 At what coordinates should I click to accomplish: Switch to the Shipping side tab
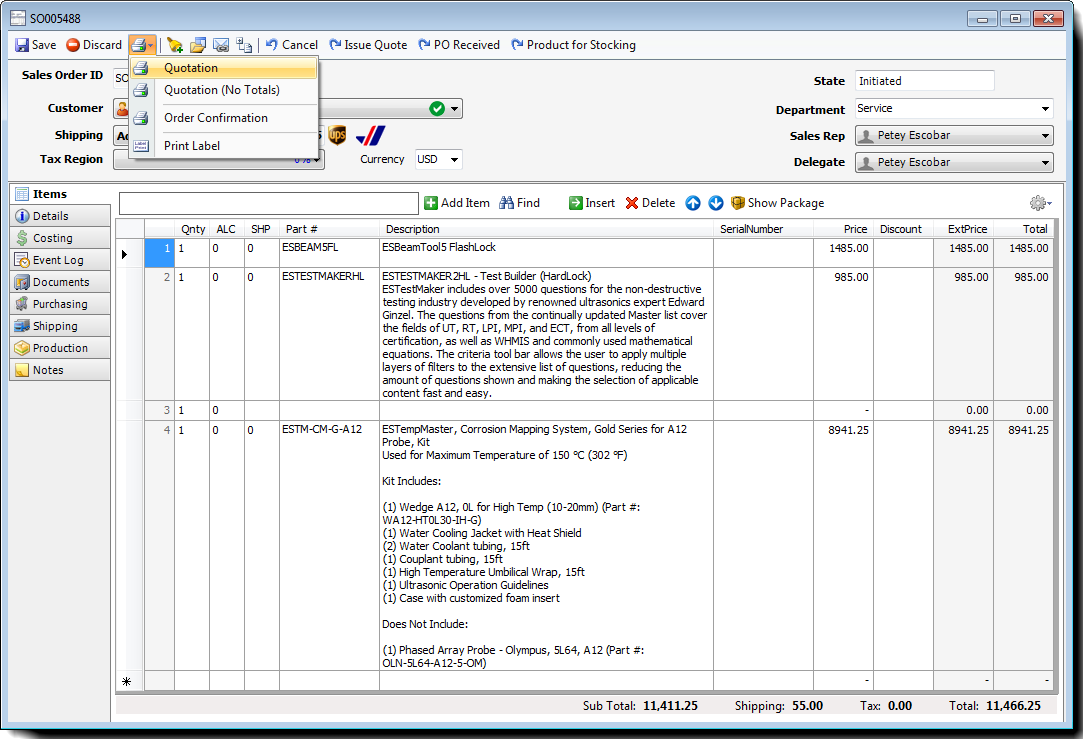(60, 327)
